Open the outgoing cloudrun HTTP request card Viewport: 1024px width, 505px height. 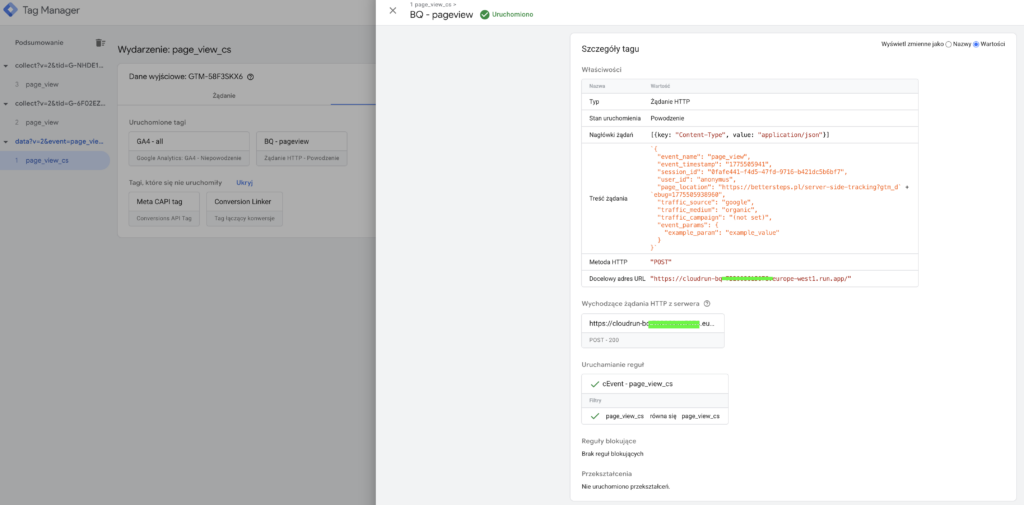click(652, 331)
